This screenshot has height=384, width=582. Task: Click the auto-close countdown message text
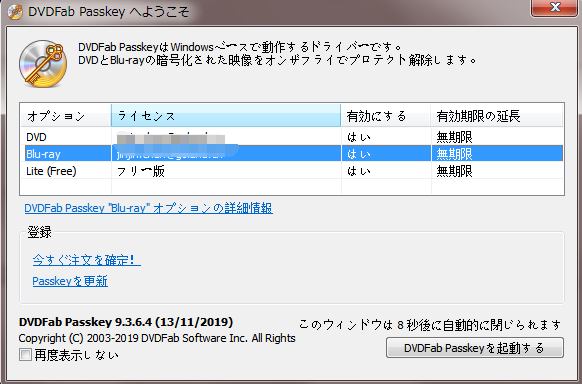430,325
